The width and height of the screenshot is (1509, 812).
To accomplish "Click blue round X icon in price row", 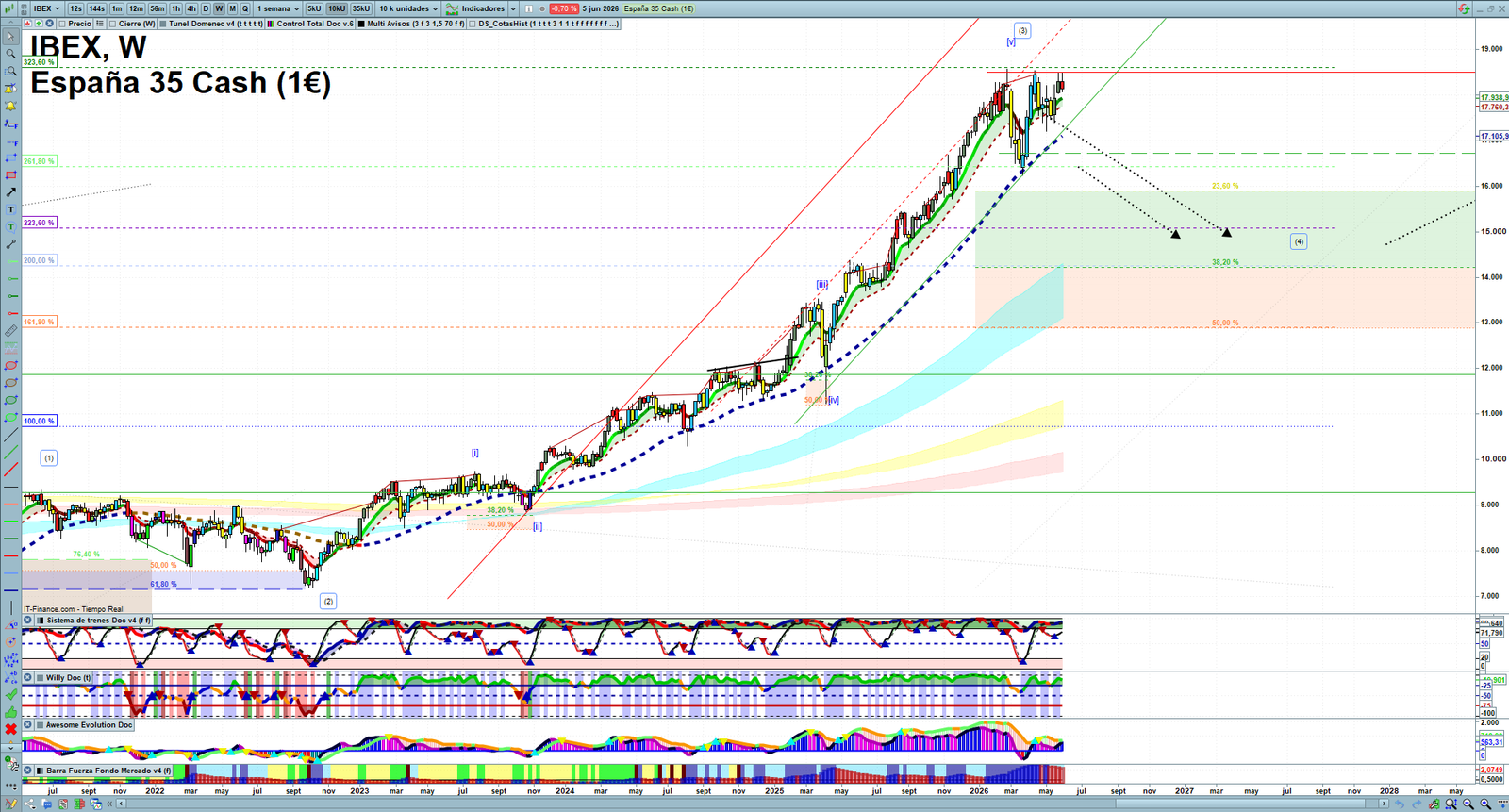I will [49, 24].
